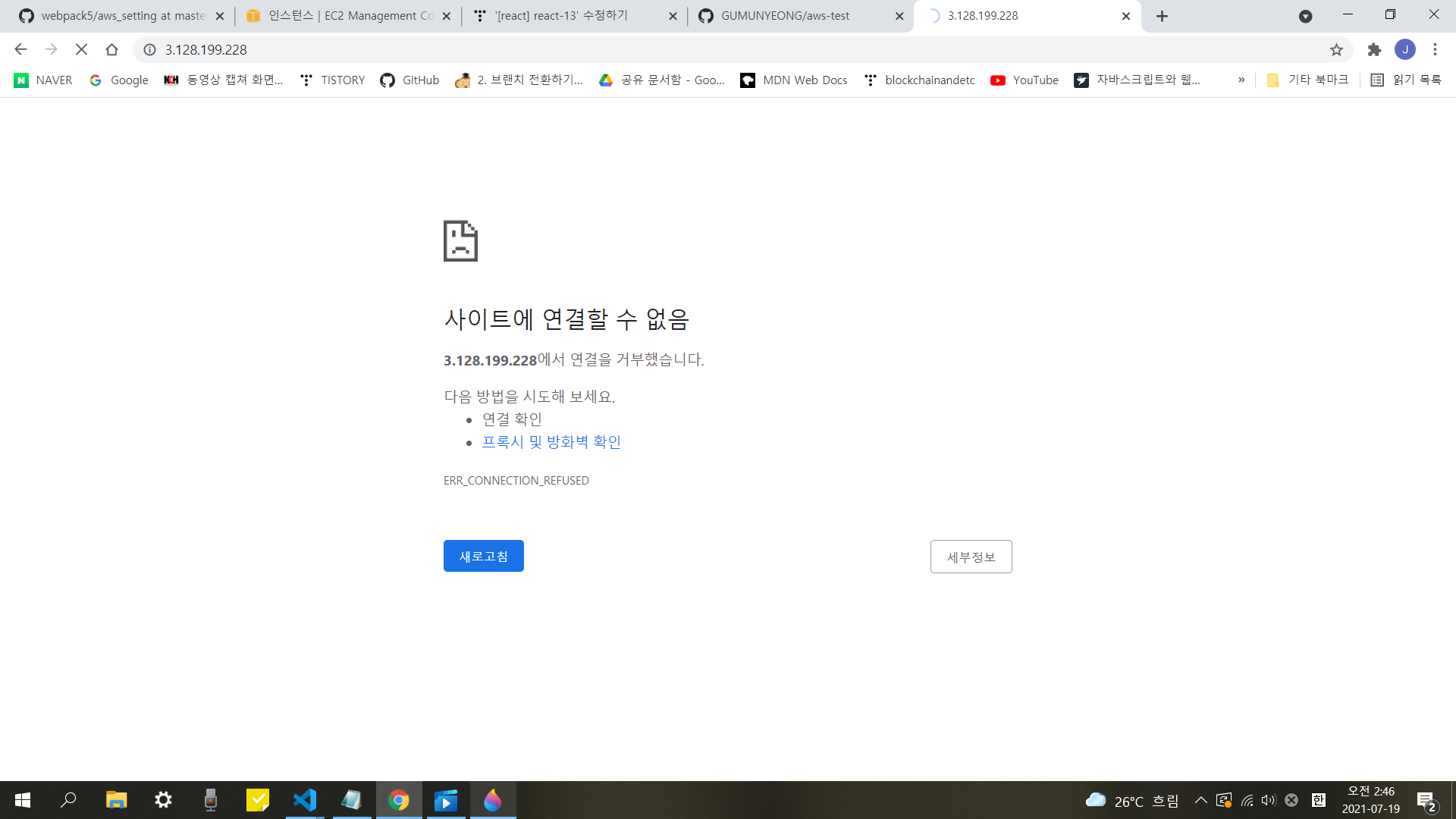Image resolution: width=1456 pixels, height=819 pixels.
Task: Expand hidden bookmarks overflow chevron
Action: 1241,80
